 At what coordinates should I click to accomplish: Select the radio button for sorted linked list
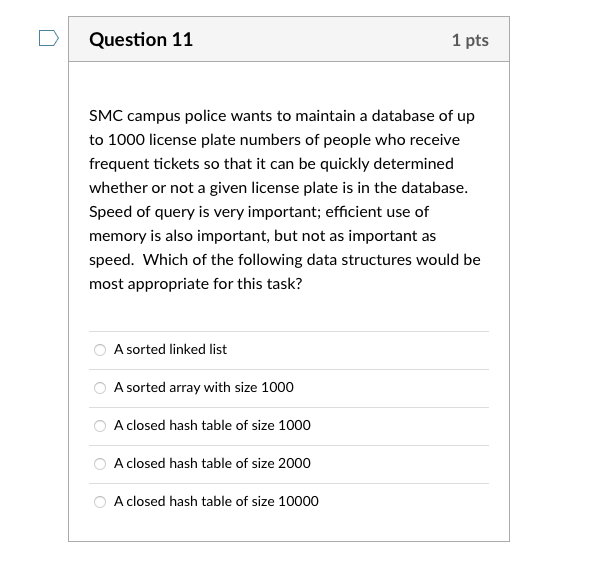coord(100,350)
